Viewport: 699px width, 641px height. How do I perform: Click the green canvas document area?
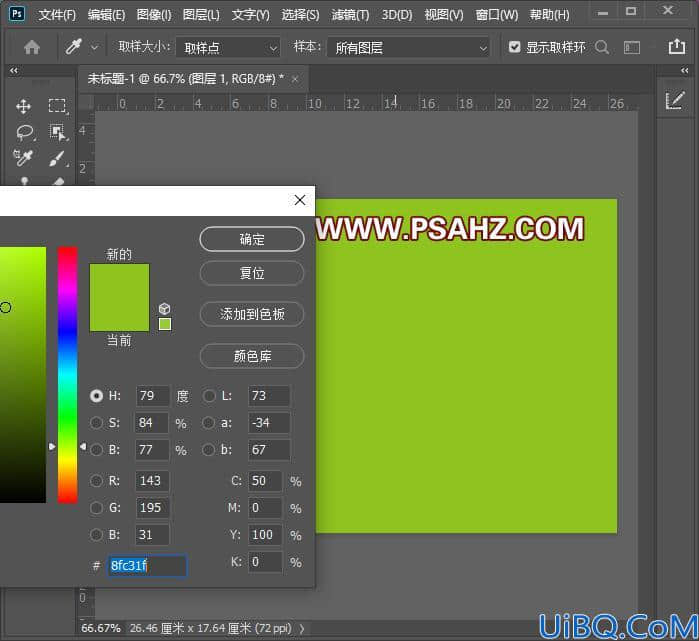coord(466,366)
